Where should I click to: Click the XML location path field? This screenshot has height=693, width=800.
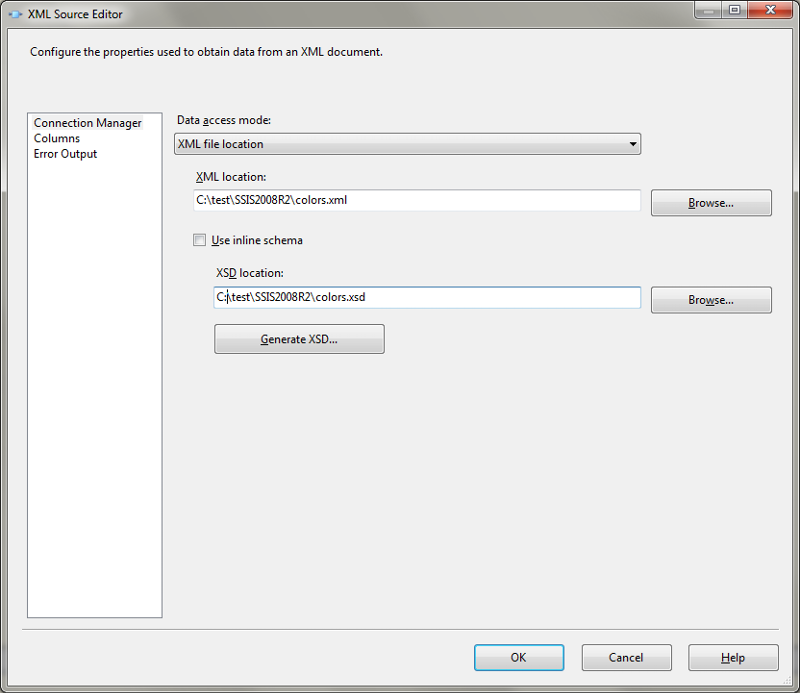pyautogui.click(x=417, y=200)
